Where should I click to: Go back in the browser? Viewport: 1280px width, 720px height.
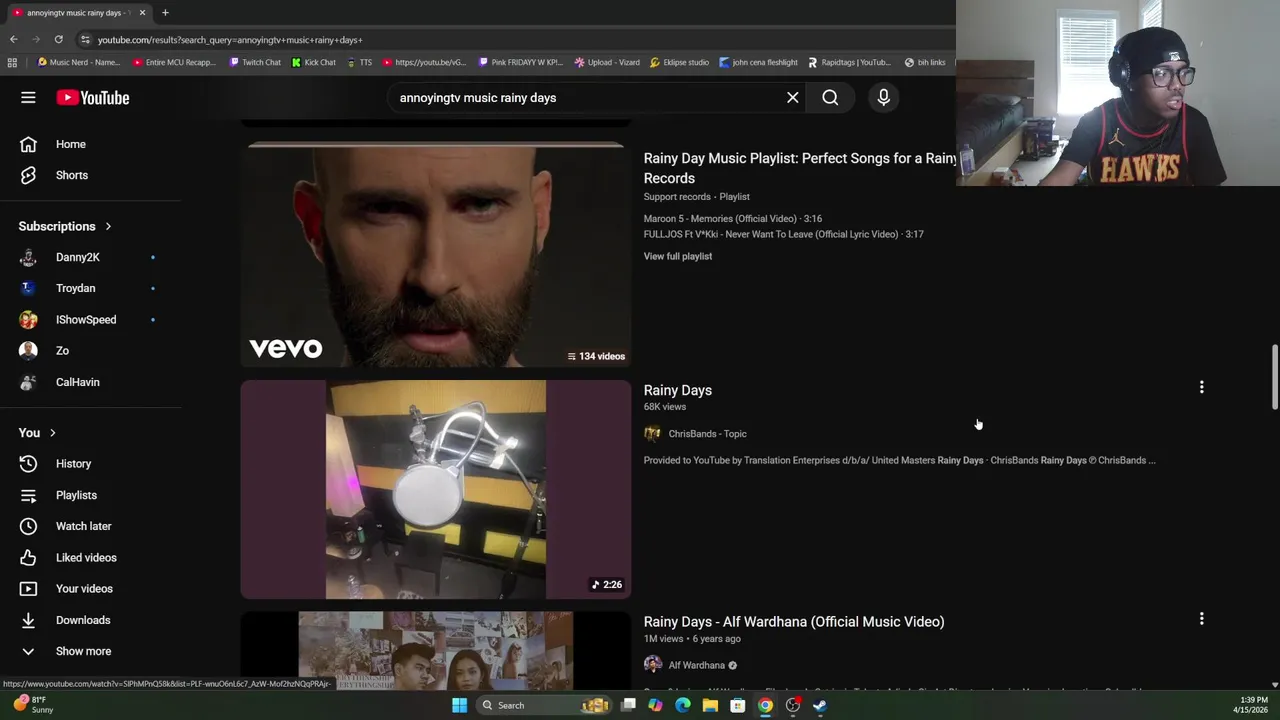13,39
